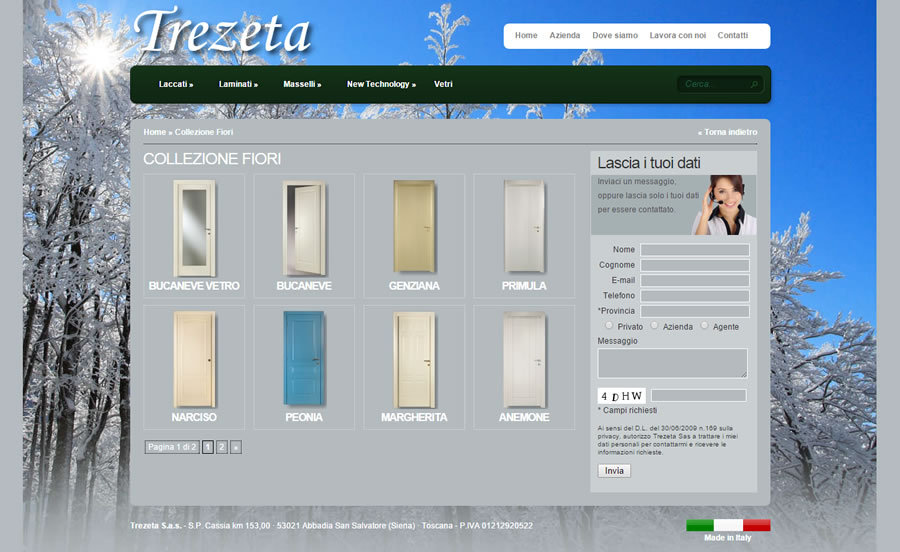Open the Genziana door image

(x=413, y=228)
